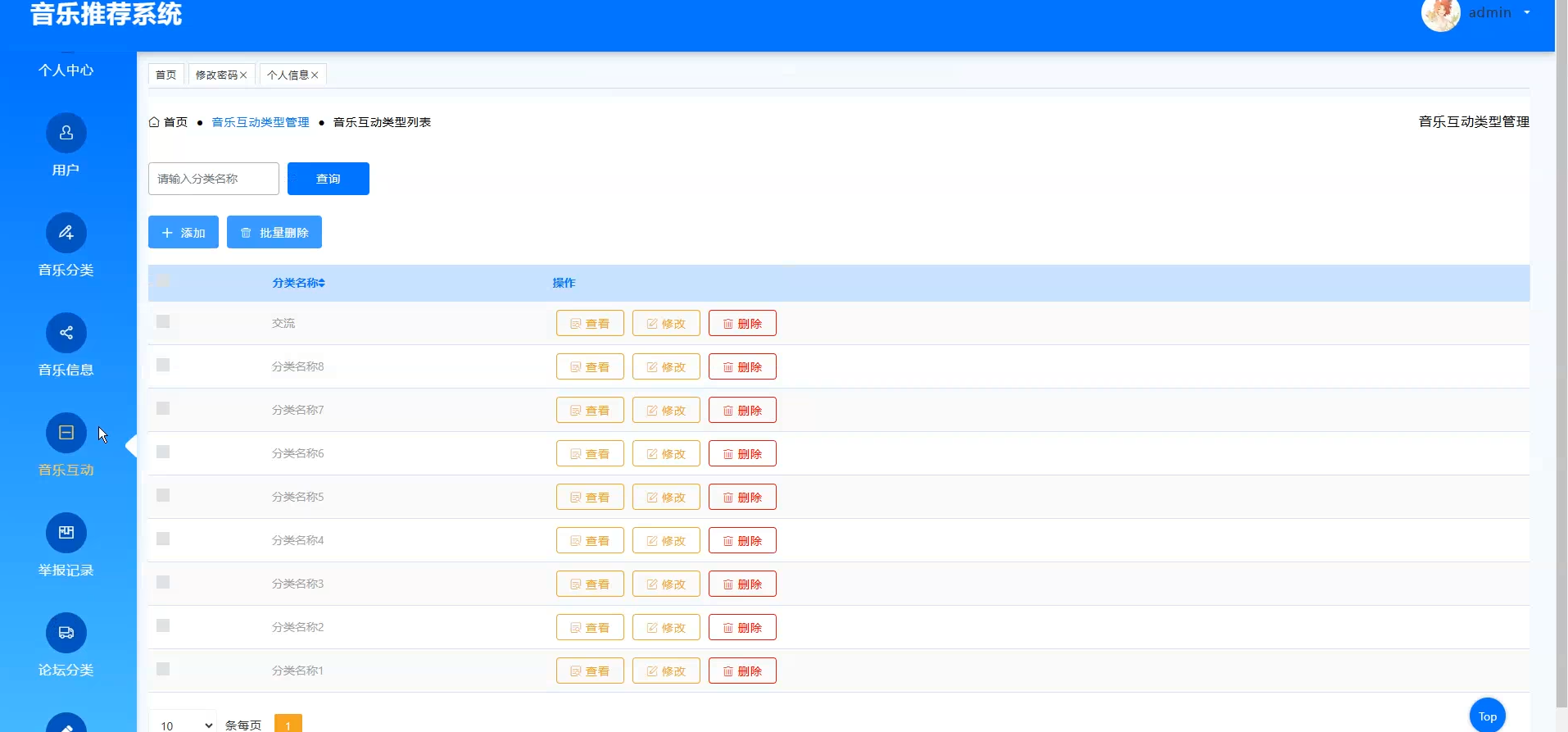Image resolution: width=1568 pixels, height=732 pixels.
Task: Check the 分类名称3 row checkbox
Action: coord(163,582)
